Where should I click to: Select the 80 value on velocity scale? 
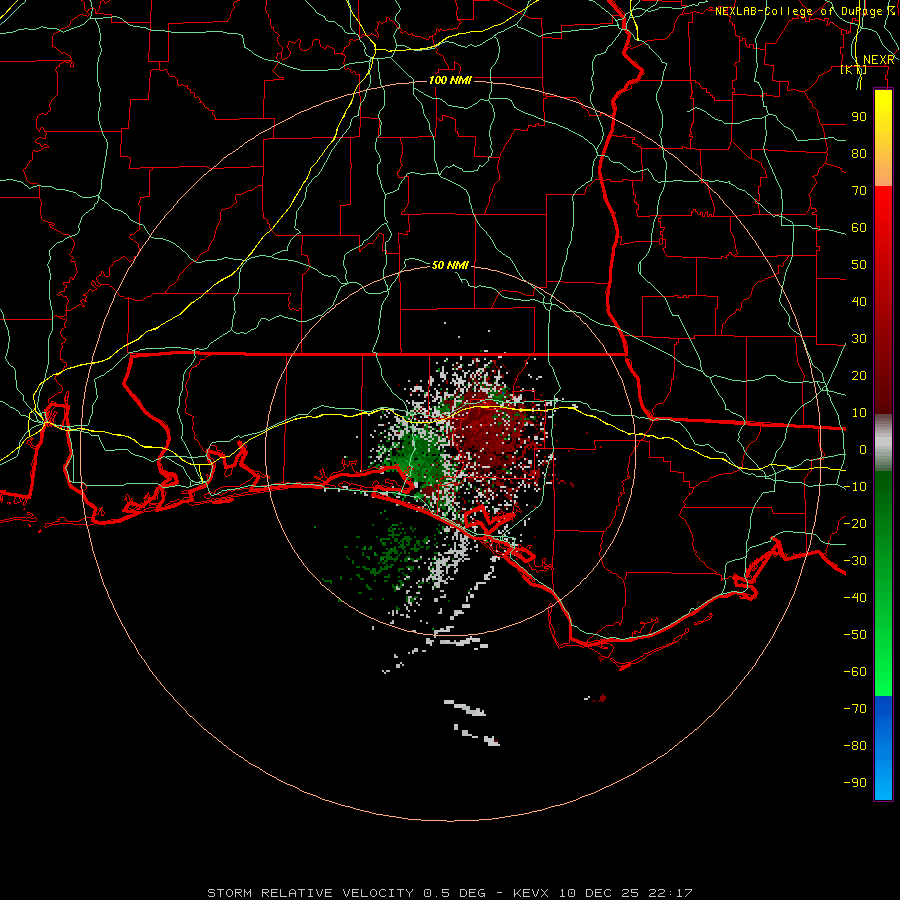click(x=859, y=153)
